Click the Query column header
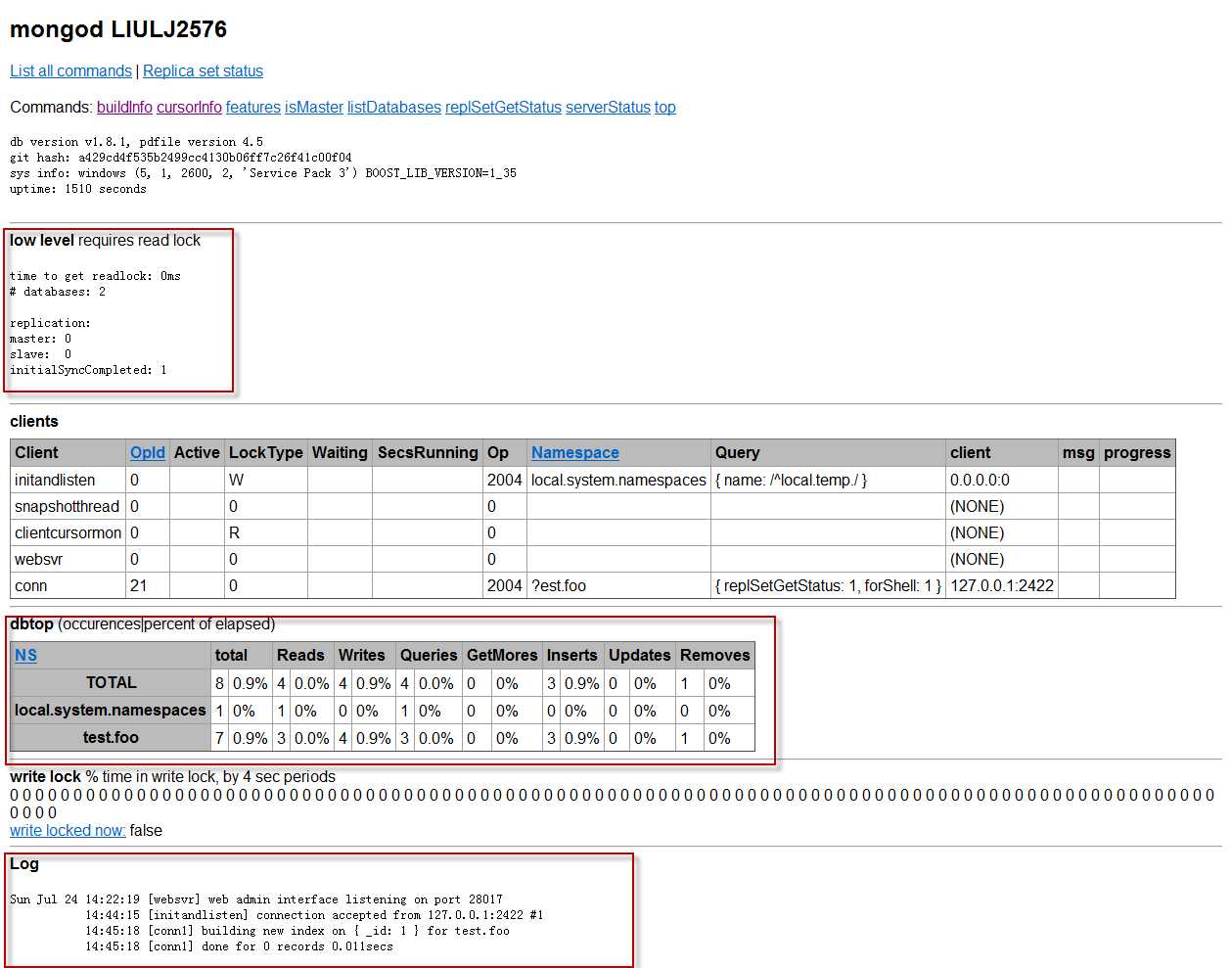Image resolution: width=1232 pixels, height=968 pixels. [x=828, y=452]
